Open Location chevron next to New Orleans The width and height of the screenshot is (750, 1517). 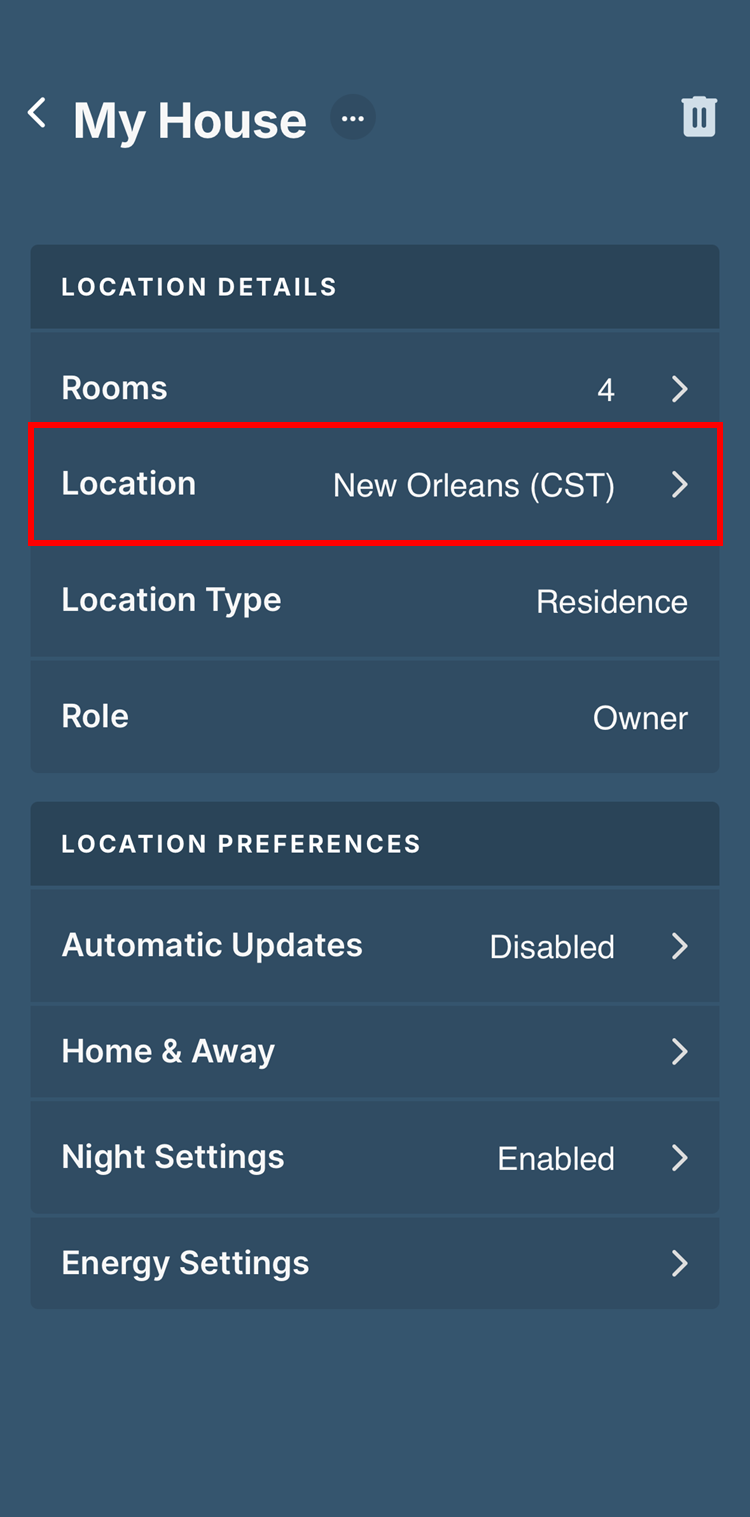coord(680,485)
